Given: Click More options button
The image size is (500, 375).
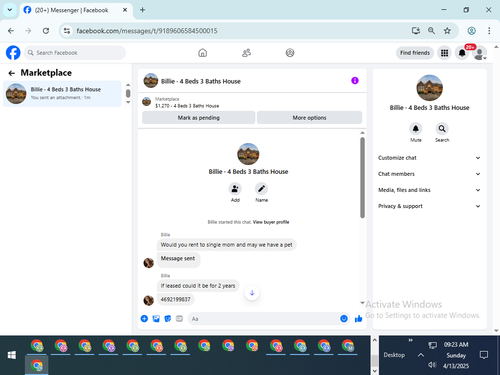Looking at the screenshot, I should click(x=309, y=118).
